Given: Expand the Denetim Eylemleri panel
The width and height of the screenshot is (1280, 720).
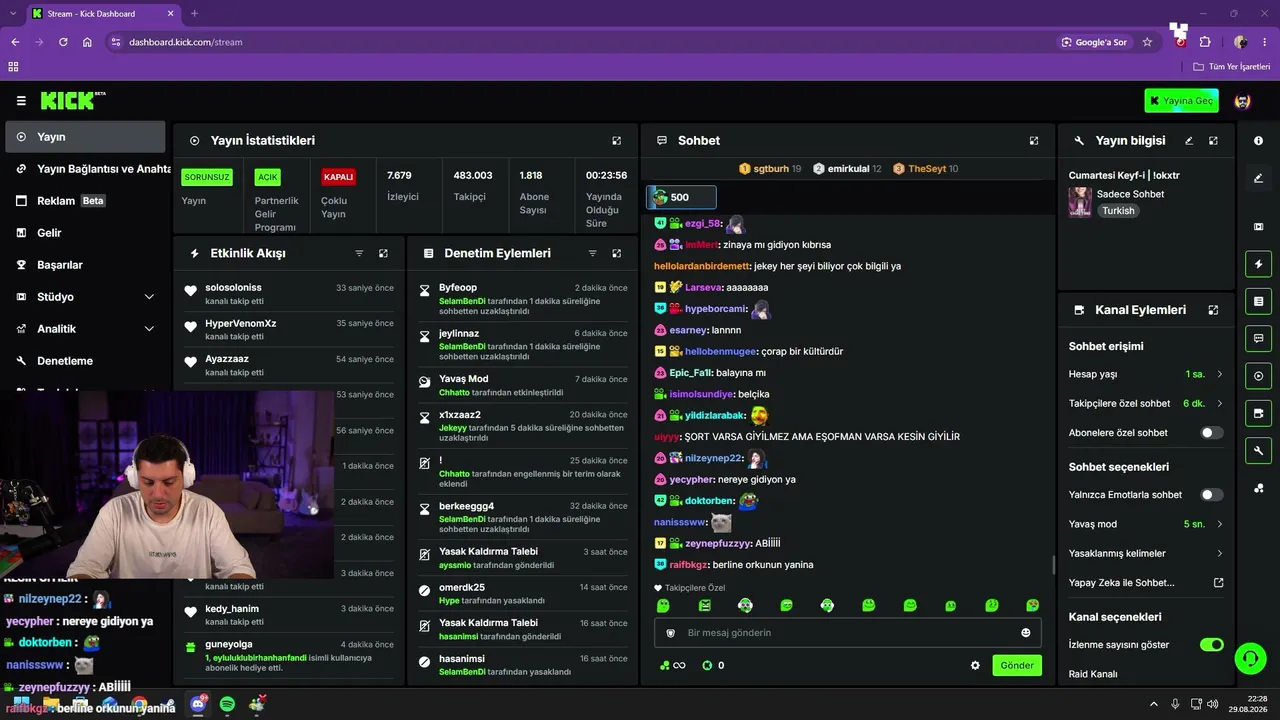Looking at the screenshot, I should click(x=616, y=254).
